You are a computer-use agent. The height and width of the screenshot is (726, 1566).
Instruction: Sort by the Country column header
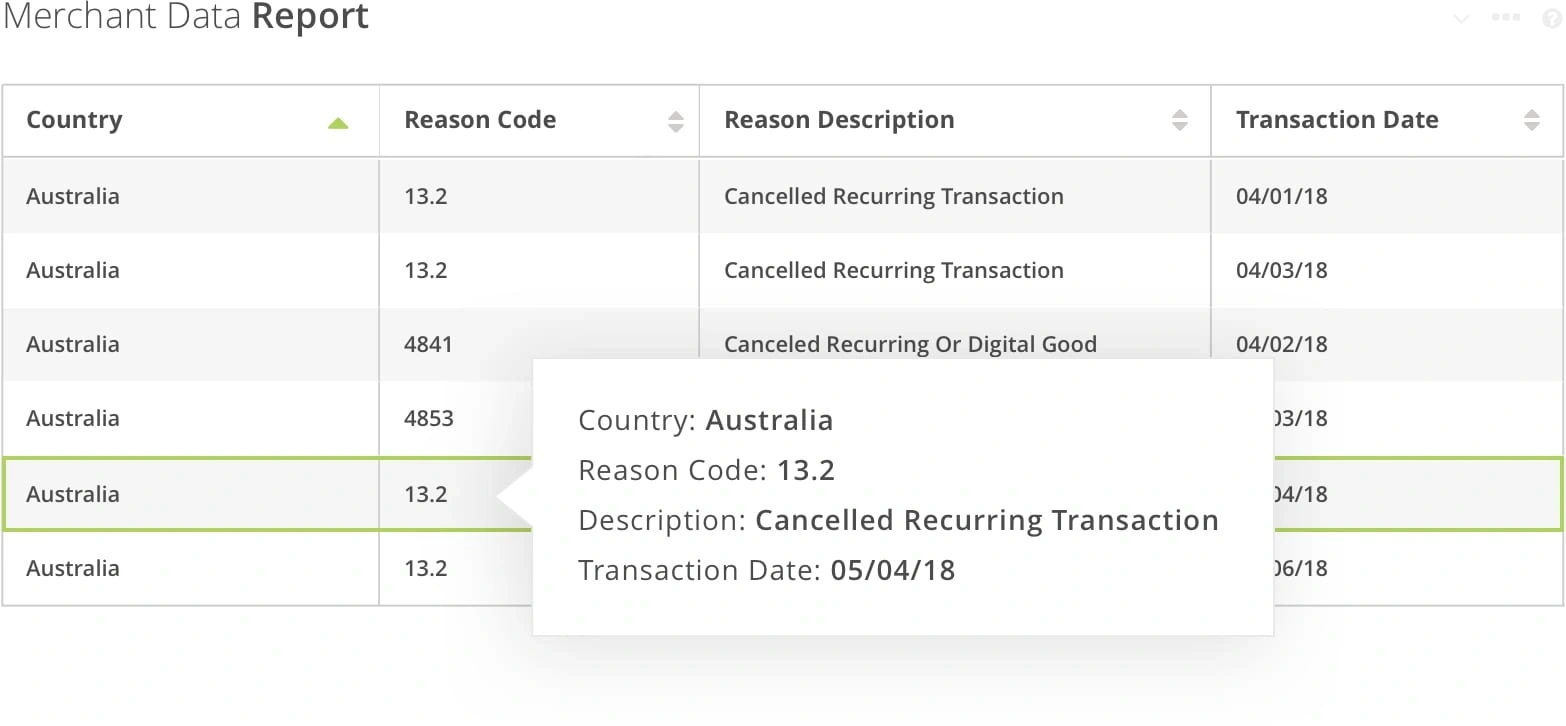tap(74, 120)
